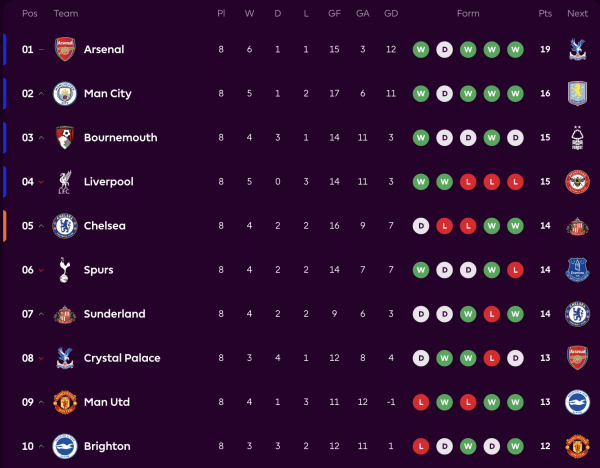Click Everton crest in Spurs' Next column
600x468 pixels.
pyautogui.click(x=577, y=269)
